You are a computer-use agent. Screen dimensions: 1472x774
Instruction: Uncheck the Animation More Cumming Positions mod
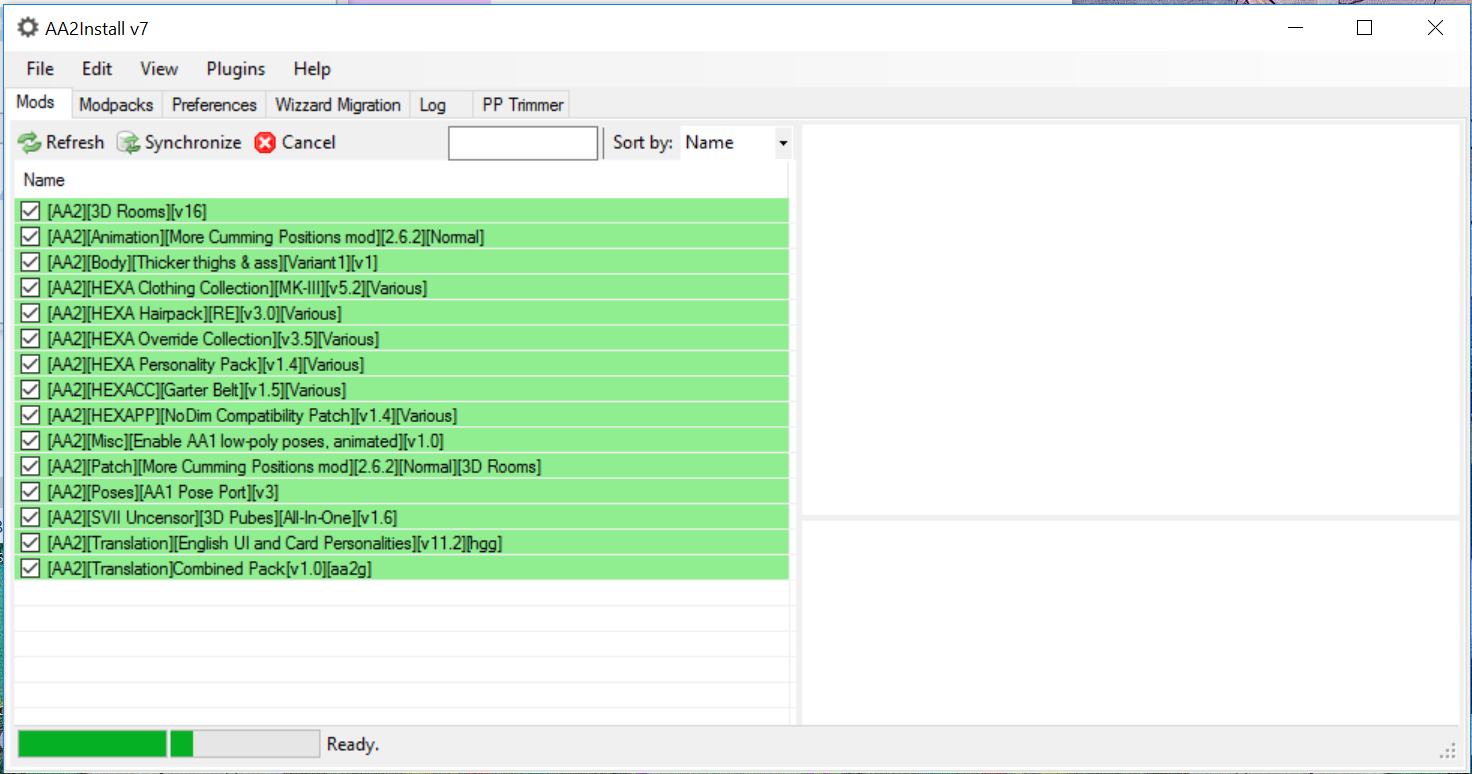30,237
